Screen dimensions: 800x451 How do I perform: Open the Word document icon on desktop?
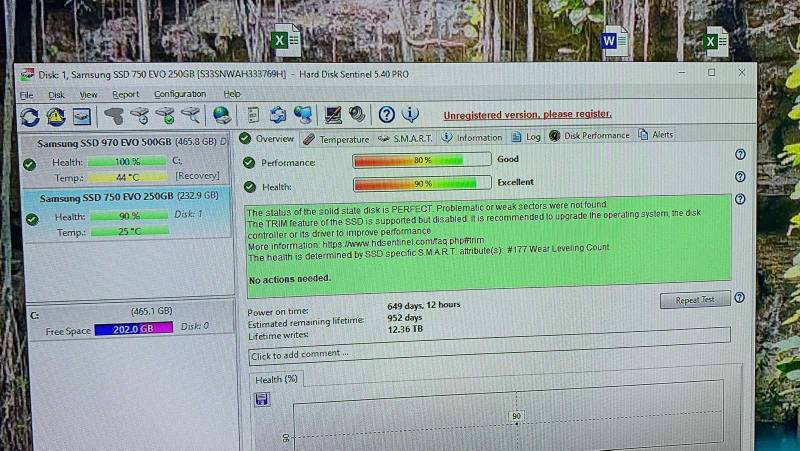pos(614,40)
